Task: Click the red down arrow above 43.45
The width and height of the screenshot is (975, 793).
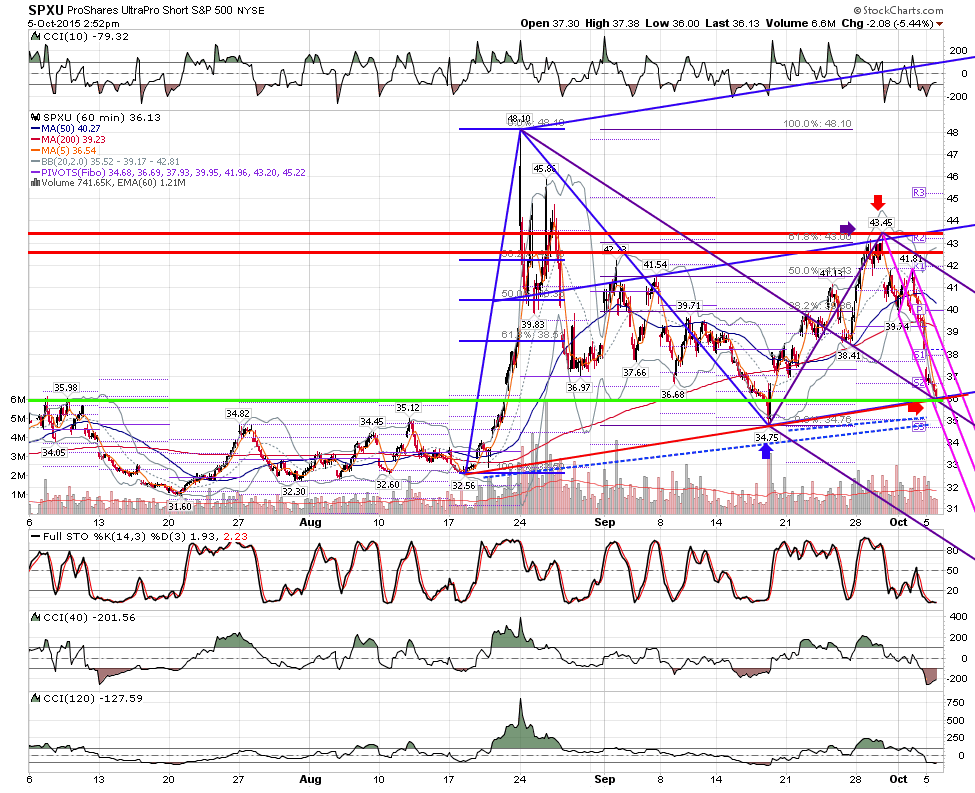Action: (877, 203)
